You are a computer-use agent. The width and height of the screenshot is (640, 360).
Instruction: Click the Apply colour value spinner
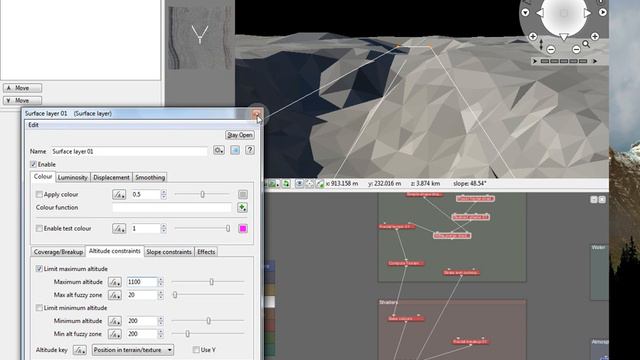point(164,195)
